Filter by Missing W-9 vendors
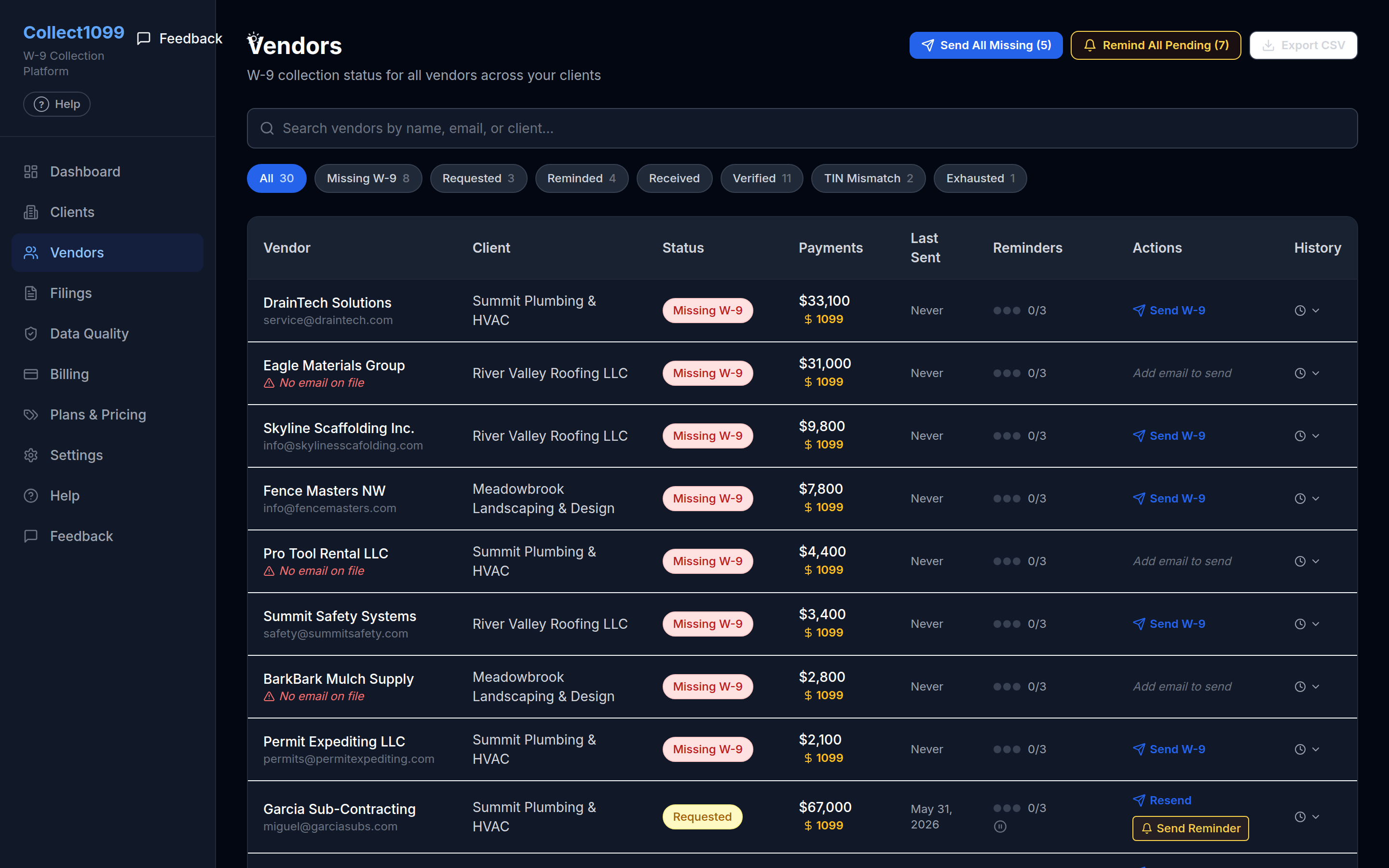The height and width of the screenshot is (868, 1389). coord(368,178)
